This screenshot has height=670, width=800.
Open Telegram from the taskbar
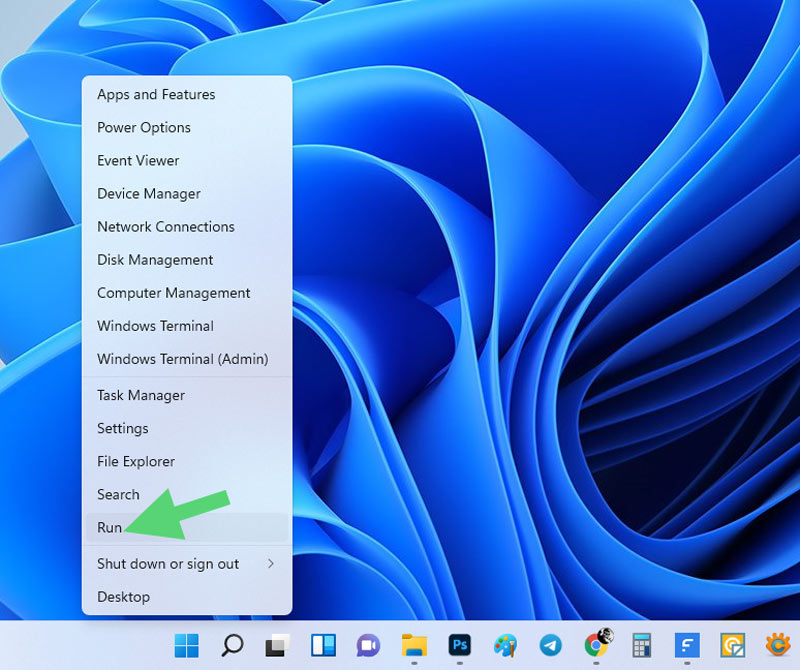coord(550,645)
